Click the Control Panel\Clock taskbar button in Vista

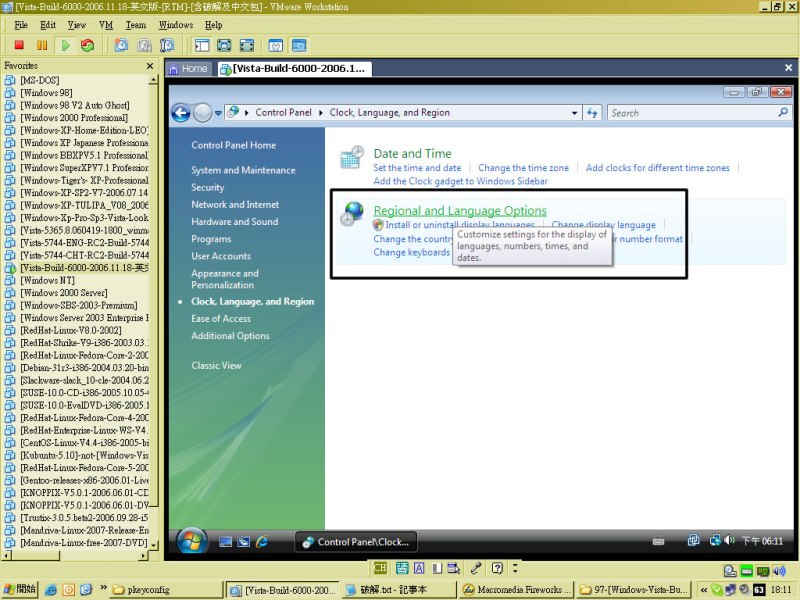pos(356,542)
